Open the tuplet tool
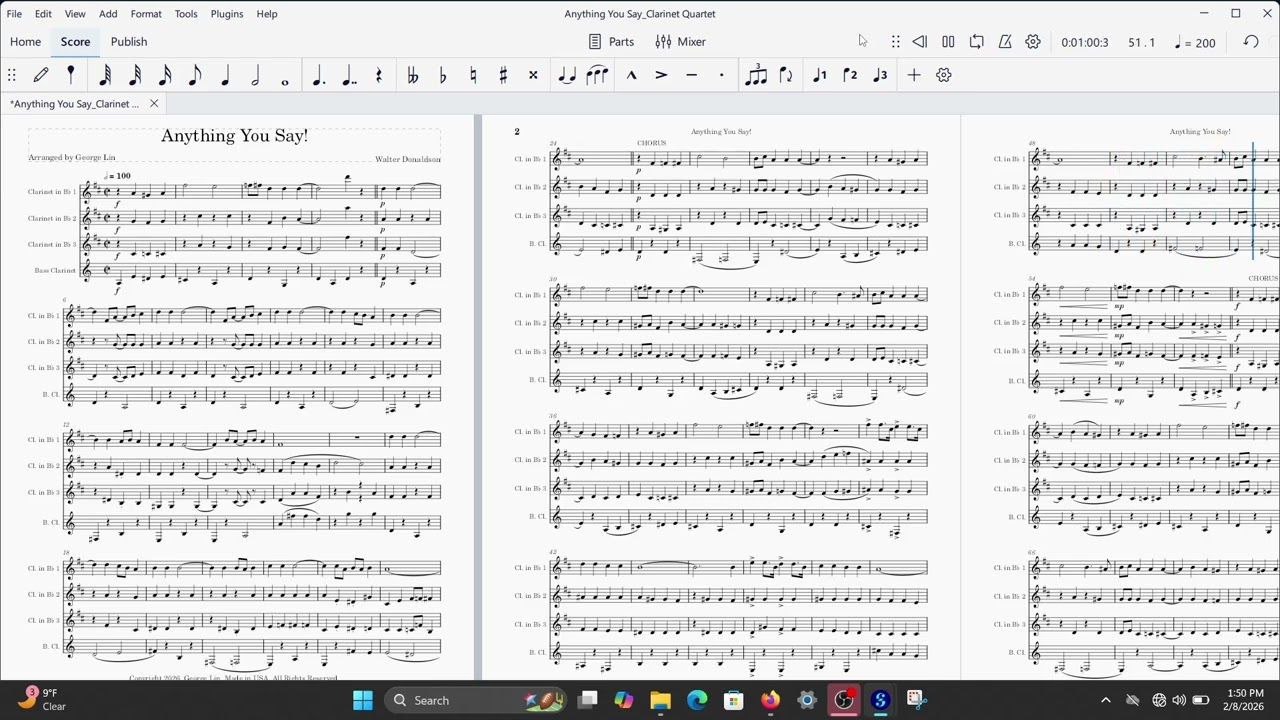The width and height of the screenshot is (1280, 720). point(756,75)
